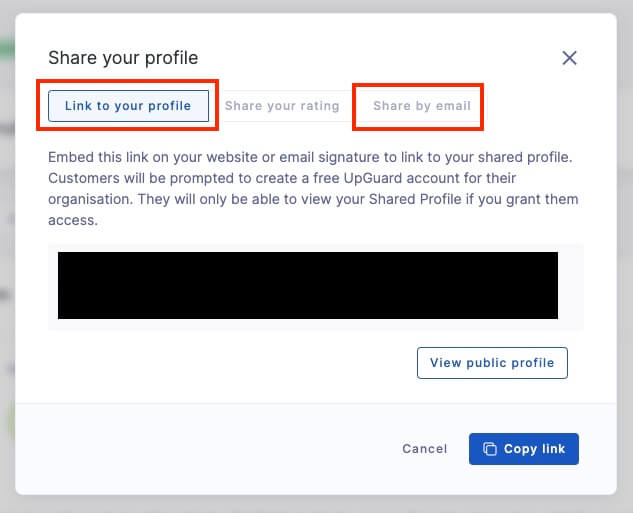633x513 pixels.
Task: Click the View public profile button
Action: tap(492, 363)
